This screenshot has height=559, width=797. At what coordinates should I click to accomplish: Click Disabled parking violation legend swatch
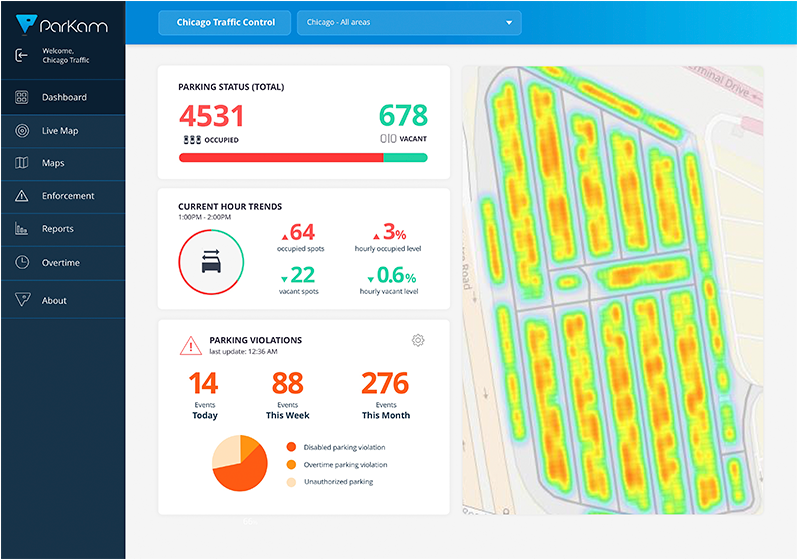(291, 447)
